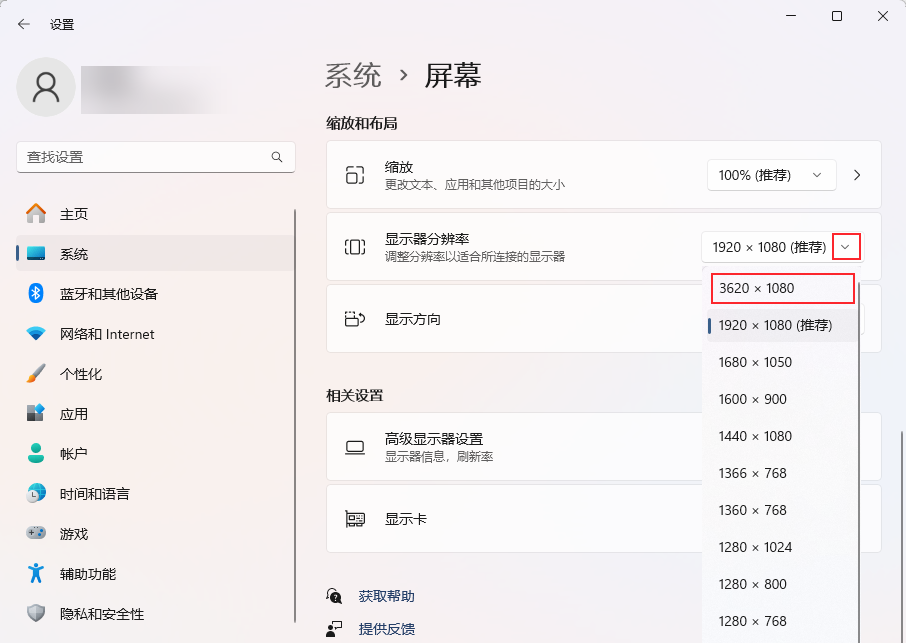Open the Apps settings page

tap(74, 414)
